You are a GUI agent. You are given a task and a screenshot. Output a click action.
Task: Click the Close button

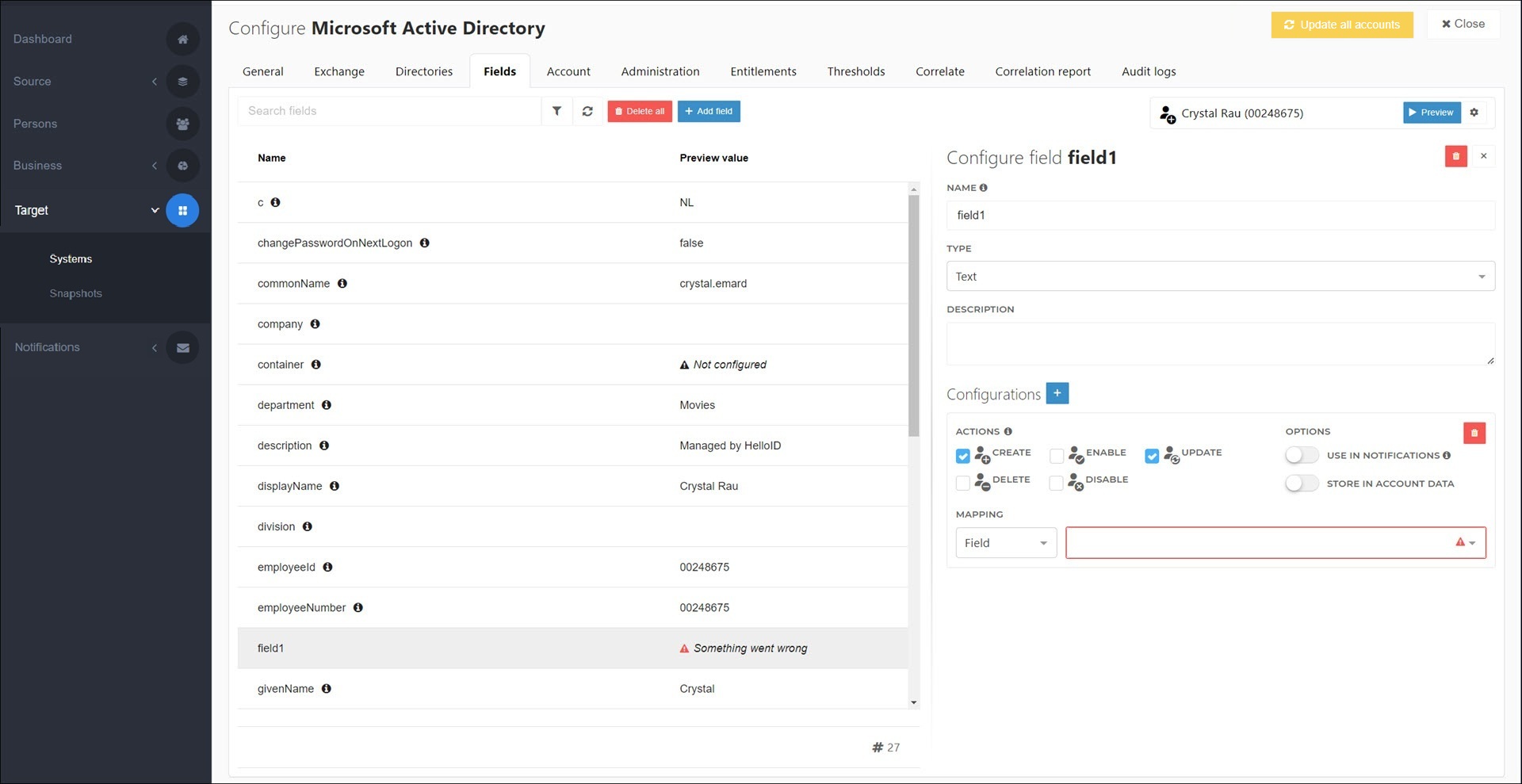1463,24
